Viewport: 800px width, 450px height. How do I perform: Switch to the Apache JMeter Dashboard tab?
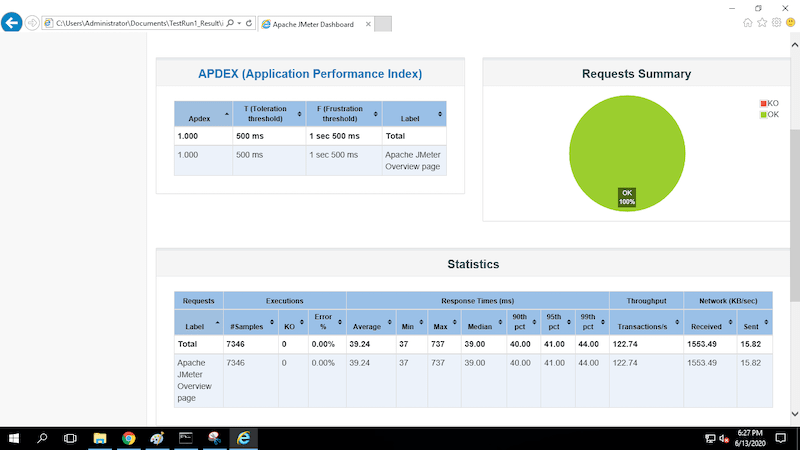(x=313, y=24)
